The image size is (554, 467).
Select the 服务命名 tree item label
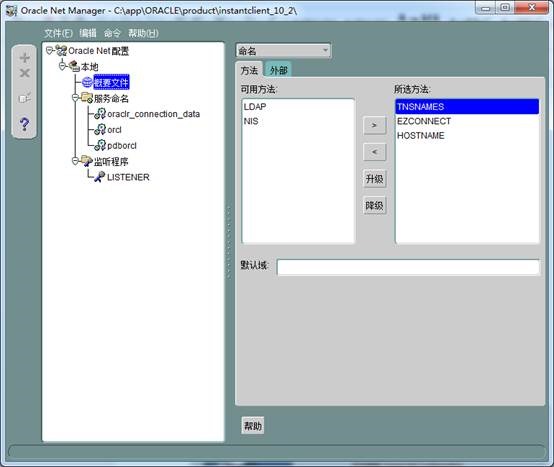click(111, 99)
